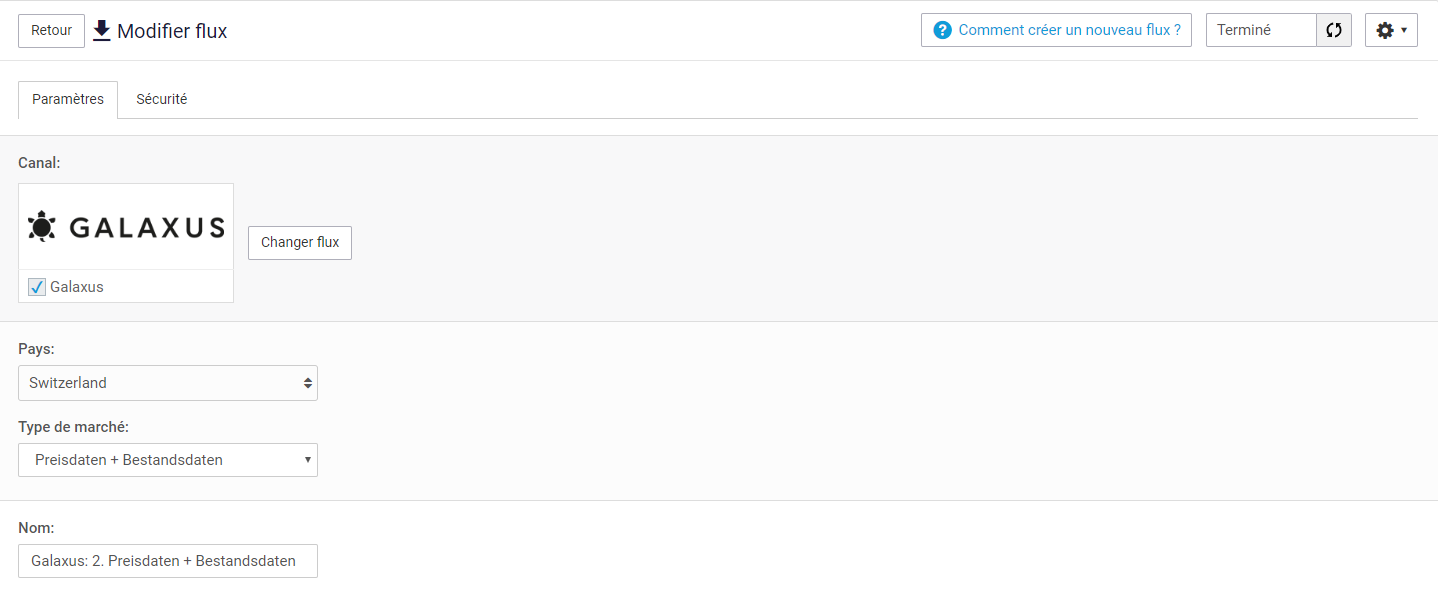Click the Terminé status field
Viewport: 1438px width, 591px height.
(1261, 30)
